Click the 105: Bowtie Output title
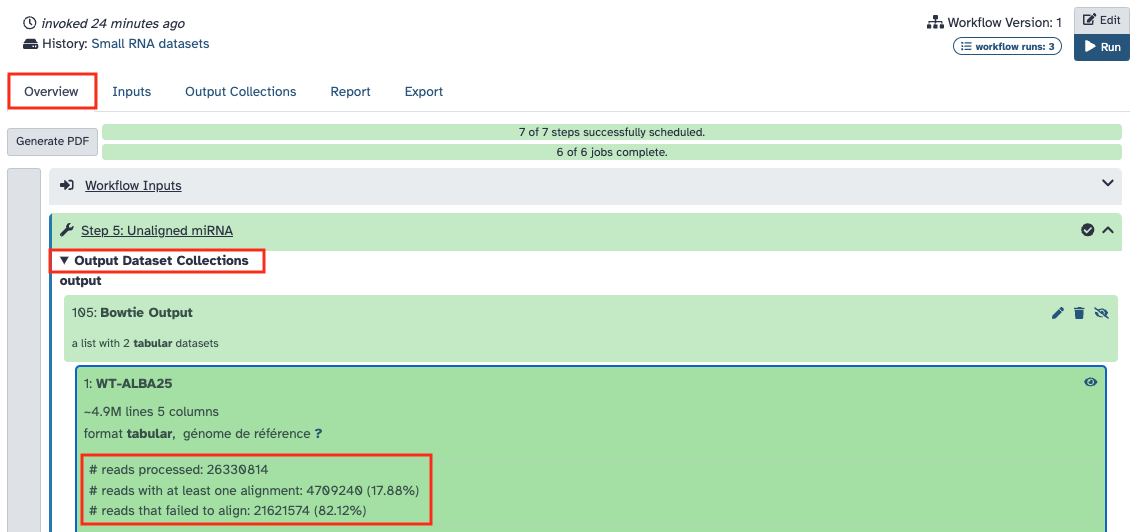 click(x=133, y=313)
